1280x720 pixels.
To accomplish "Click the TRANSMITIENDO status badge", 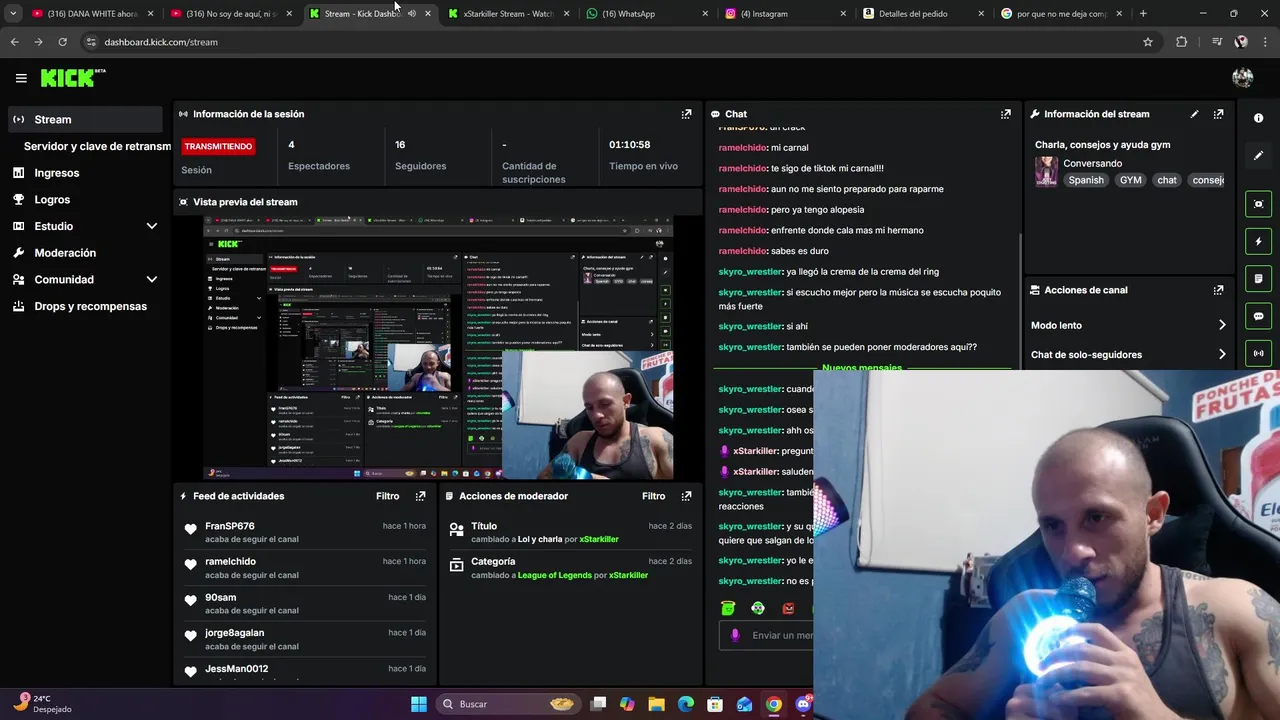I will (x=218, y=146).
